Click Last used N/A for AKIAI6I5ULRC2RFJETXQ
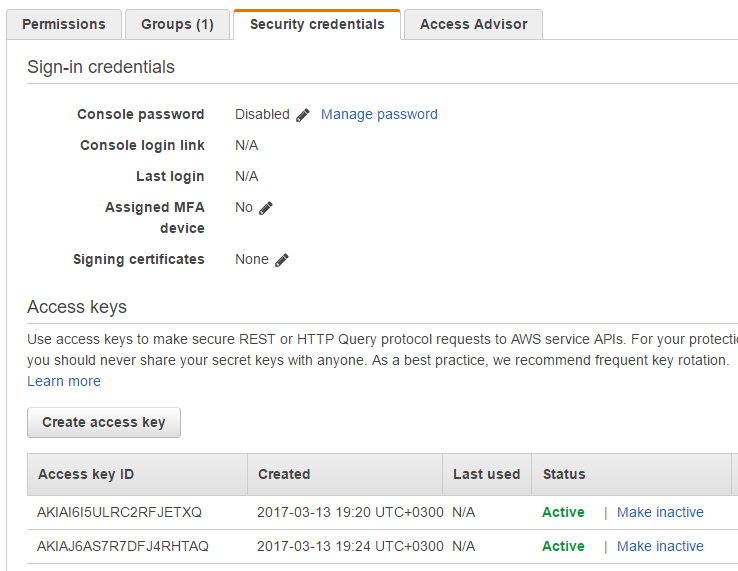The width and height of the screenshot is (738, 571). click(464, 512)
